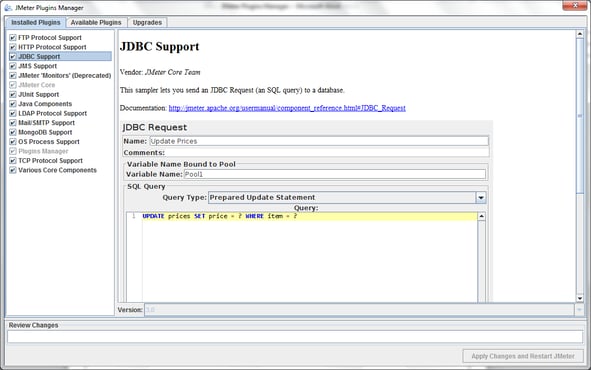Click the Vendor JMeter Core Team text

160,72
